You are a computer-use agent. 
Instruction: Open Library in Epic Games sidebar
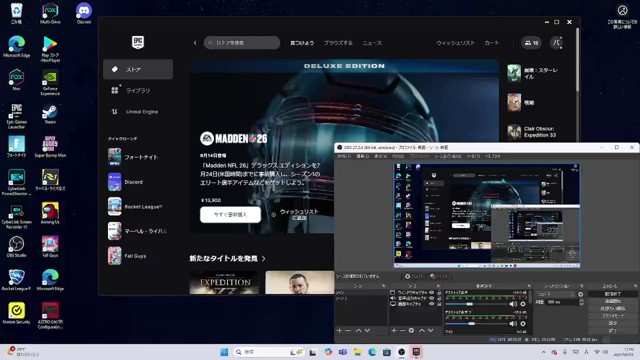pyautogui.click(x=138, y=91)
